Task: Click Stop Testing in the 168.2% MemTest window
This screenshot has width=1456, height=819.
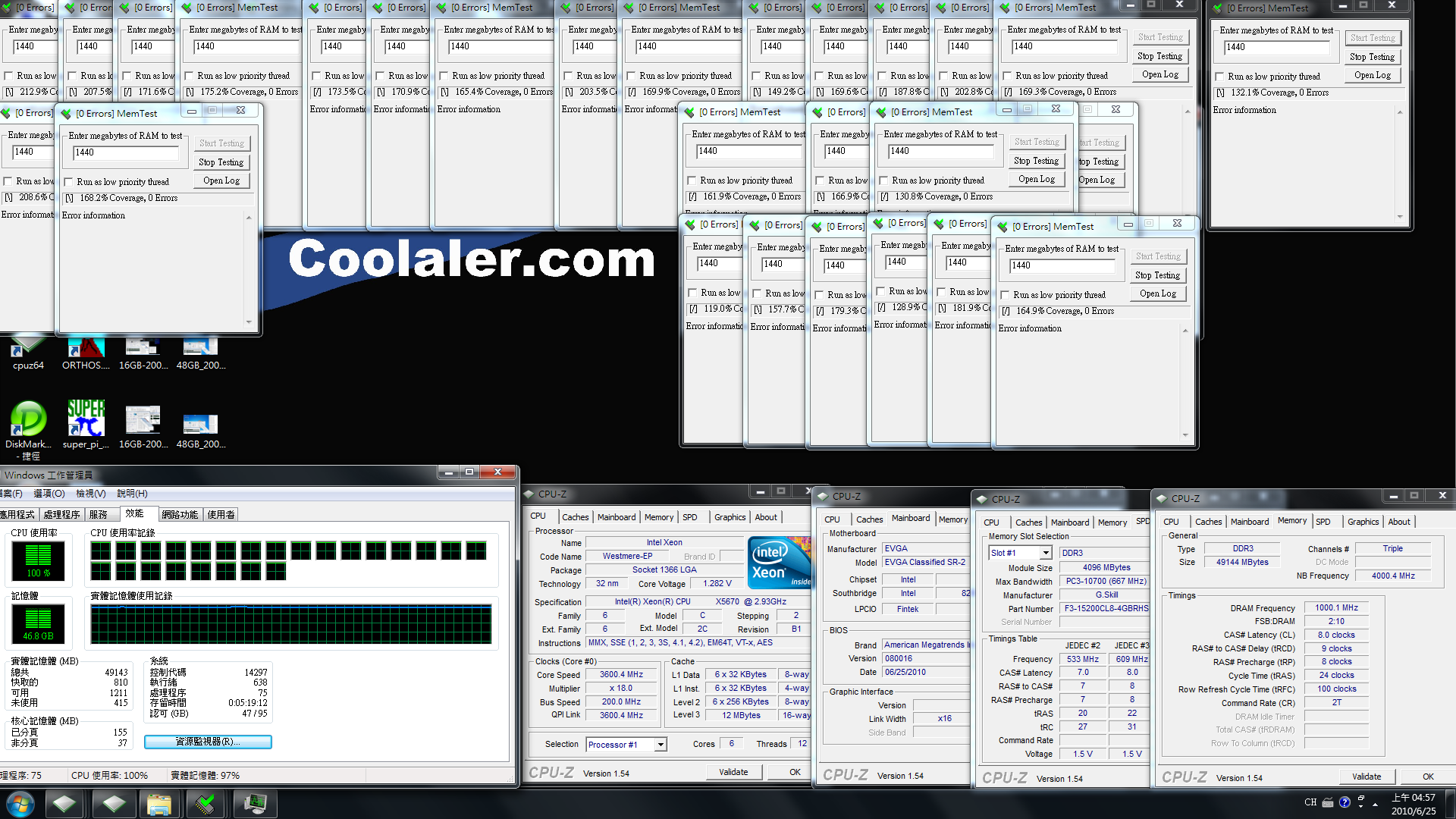Action: (221, 162)
